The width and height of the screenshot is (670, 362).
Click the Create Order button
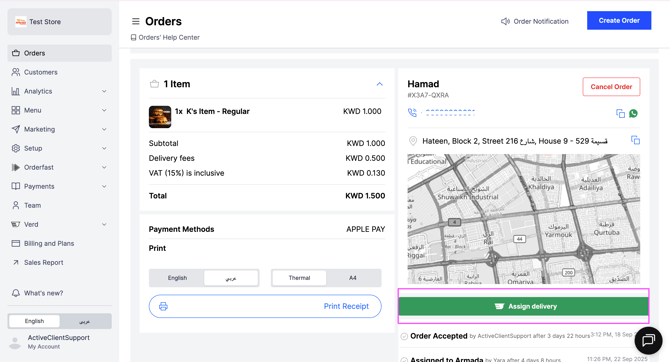click(619, 21)
